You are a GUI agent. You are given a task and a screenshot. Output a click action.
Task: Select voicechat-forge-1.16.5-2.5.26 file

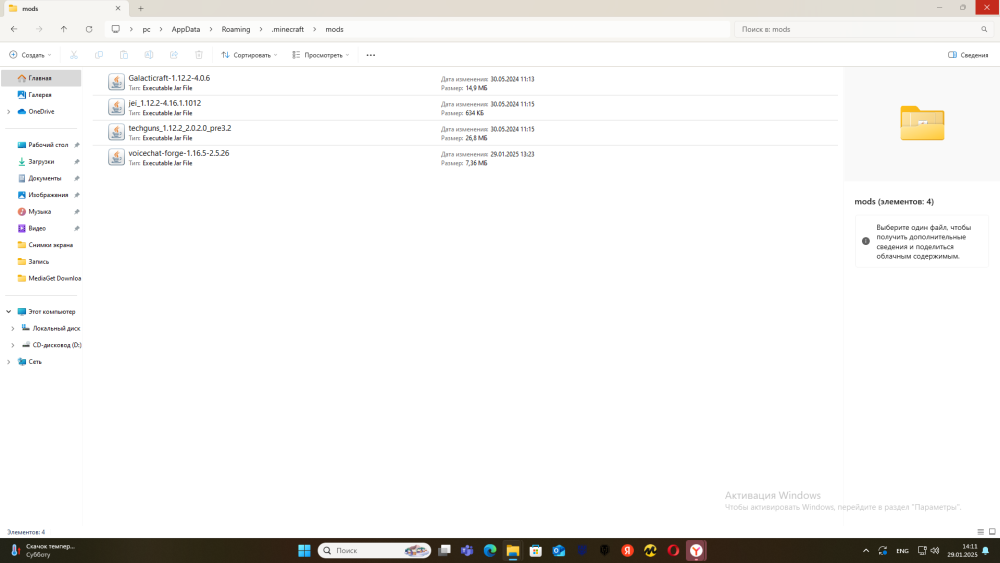coord(466,157)
